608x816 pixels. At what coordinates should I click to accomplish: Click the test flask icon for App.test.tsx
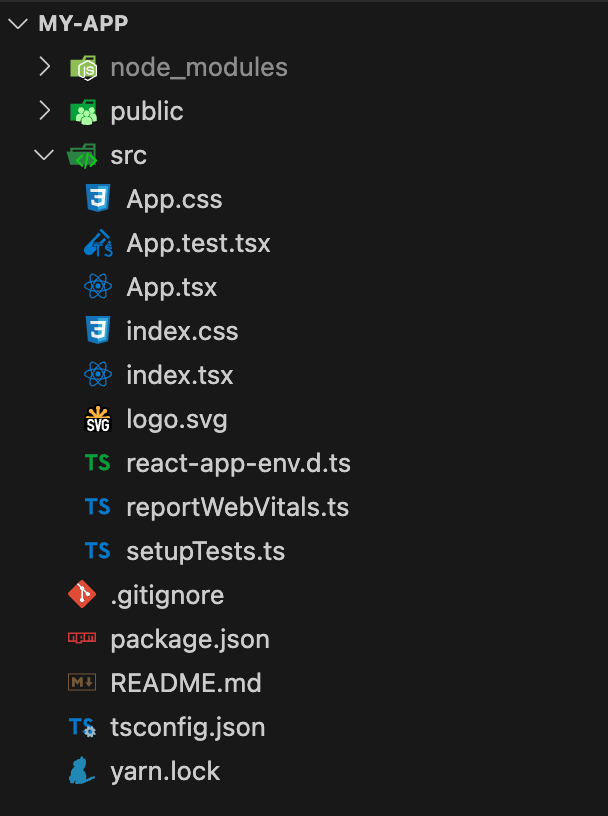click(x=97, y=243)
